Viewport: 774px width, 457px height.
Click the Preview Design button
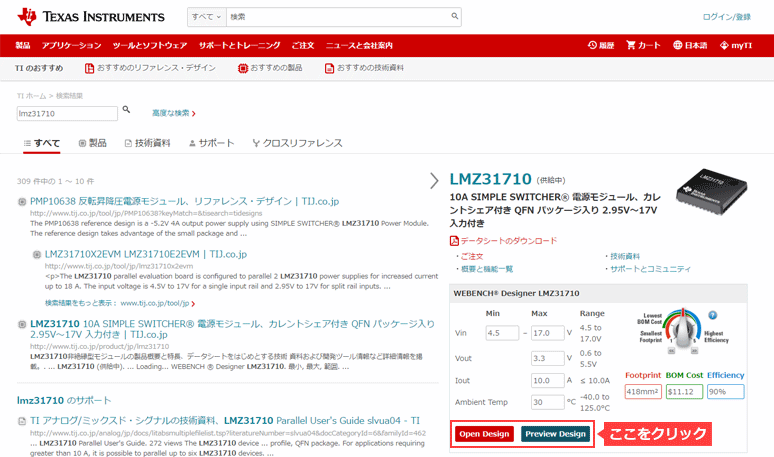tap(555, 434)
